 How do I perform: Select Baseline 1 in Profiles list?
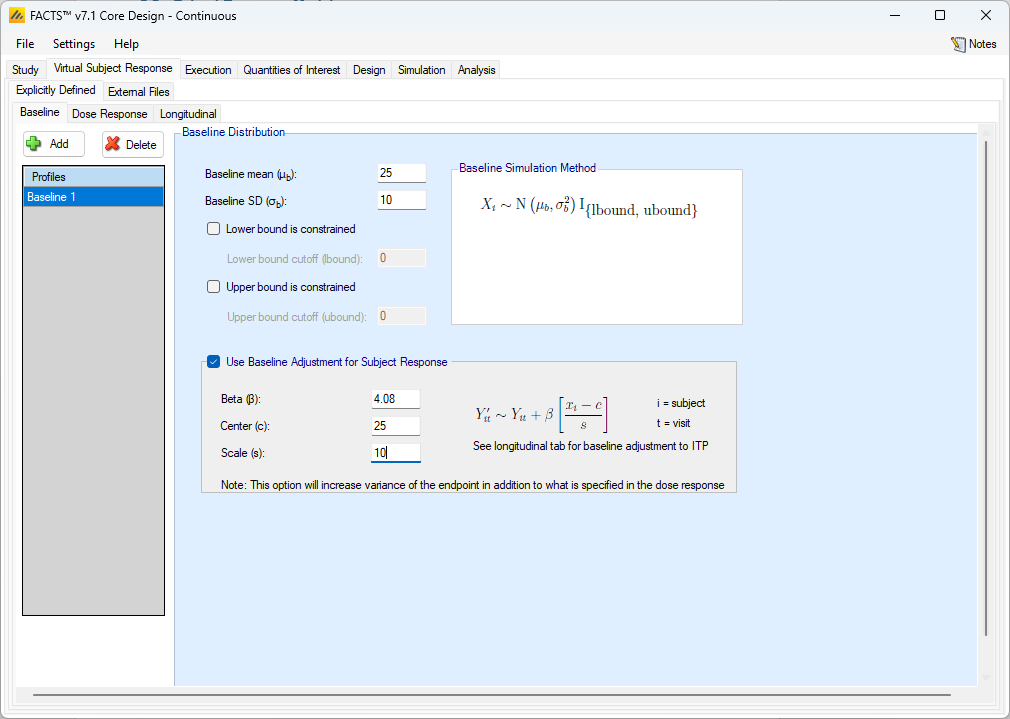(x=93, y=197)
